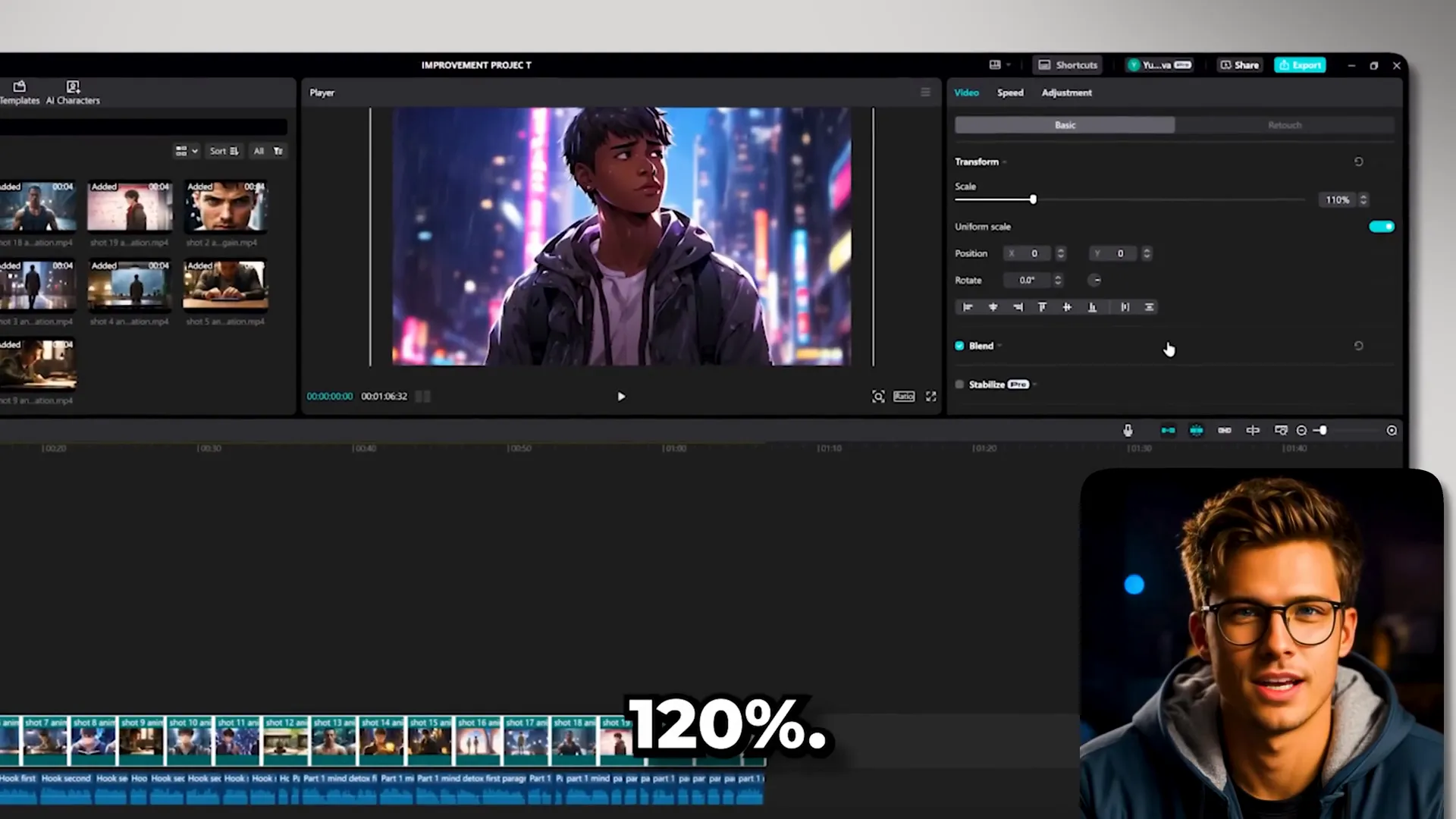Click the player zoom-to-fit icon
The height and width of the screenshot is (819, 1456).
(878, 397)
